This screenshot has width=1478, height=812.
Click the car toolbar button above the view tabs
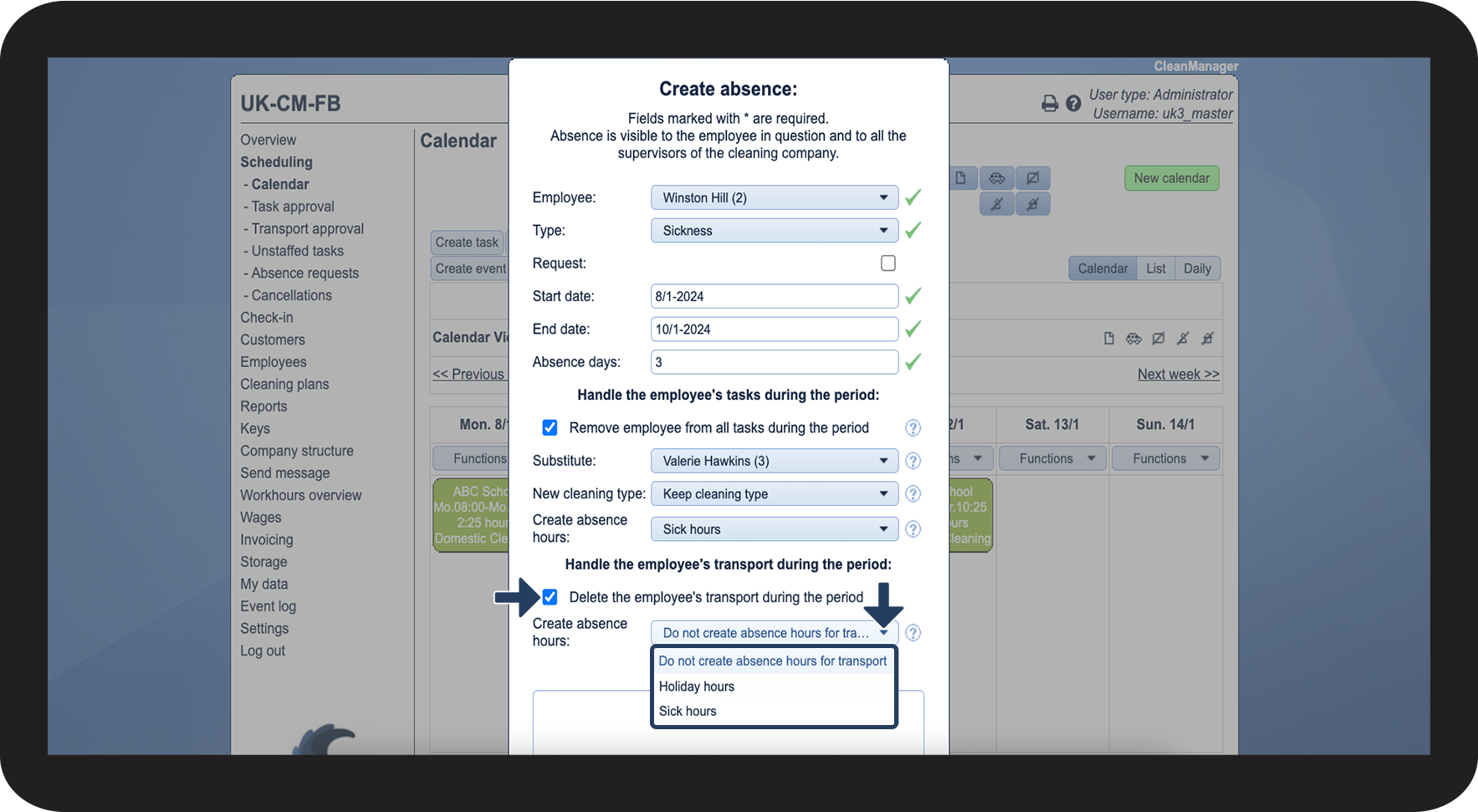pyautogui.click(x=997, y=178)
